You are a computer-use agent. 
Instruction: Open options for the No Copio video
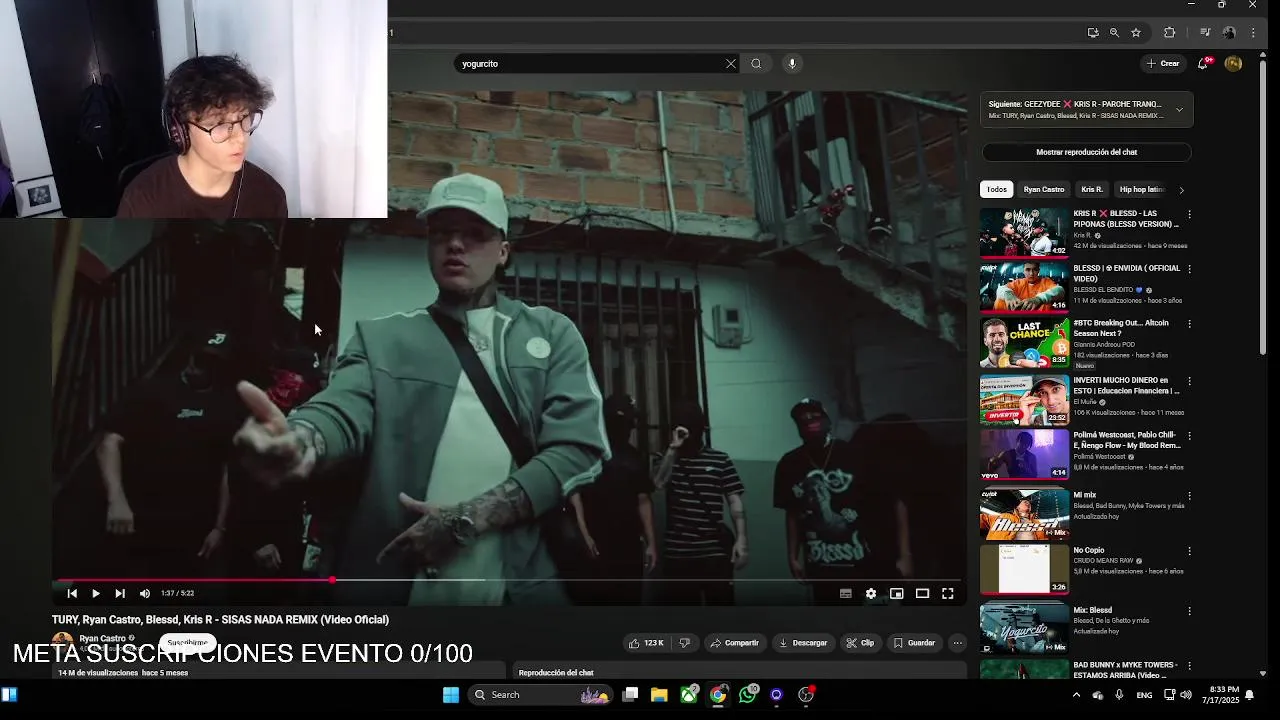[1189, 552]
